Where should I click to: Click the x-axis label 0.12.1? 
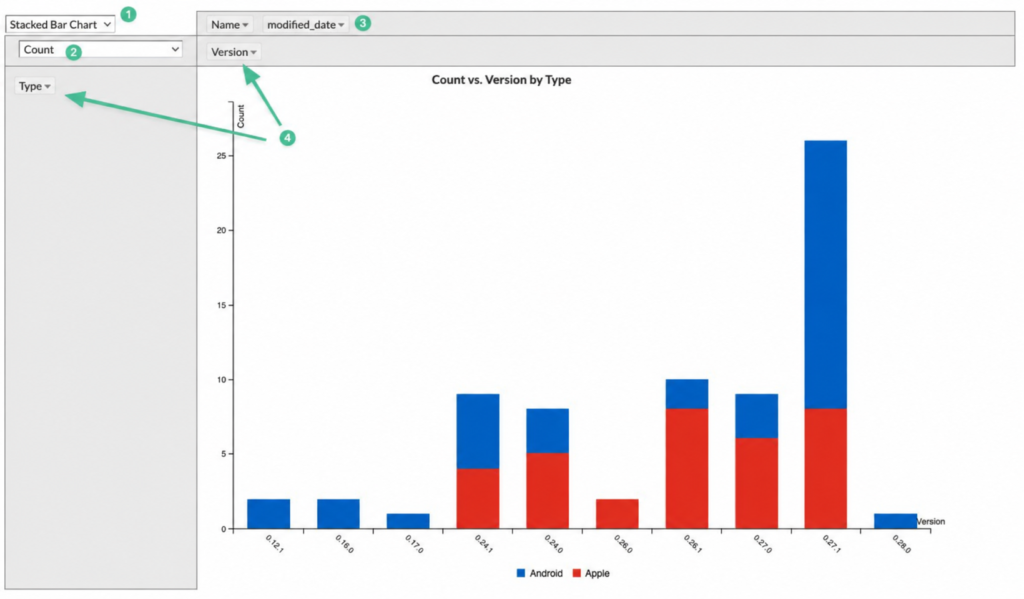click(275, 543)
